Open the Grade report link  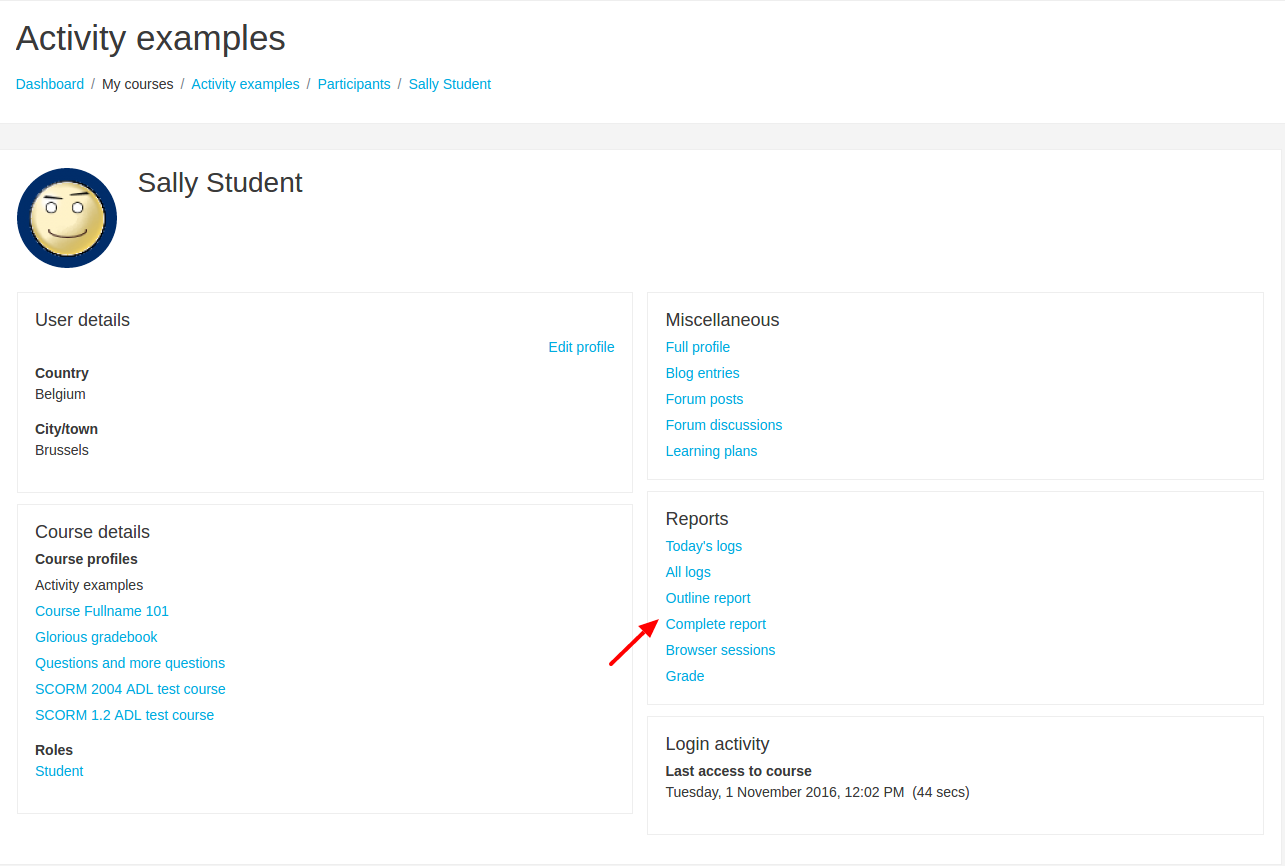(685, 676)
